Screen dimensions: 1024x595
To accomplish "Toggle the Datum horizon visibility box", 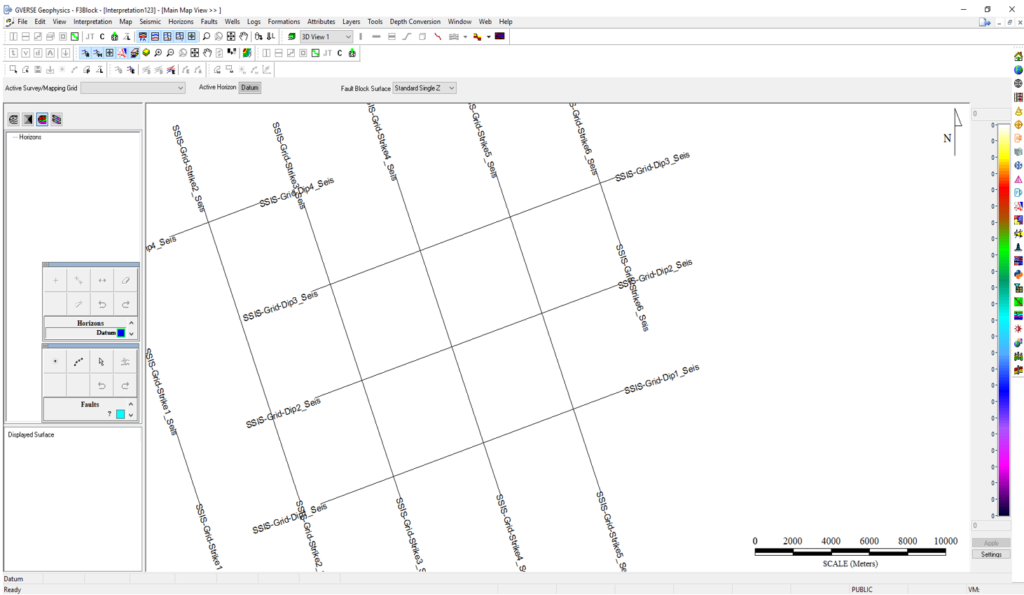I will coord(121,332).
